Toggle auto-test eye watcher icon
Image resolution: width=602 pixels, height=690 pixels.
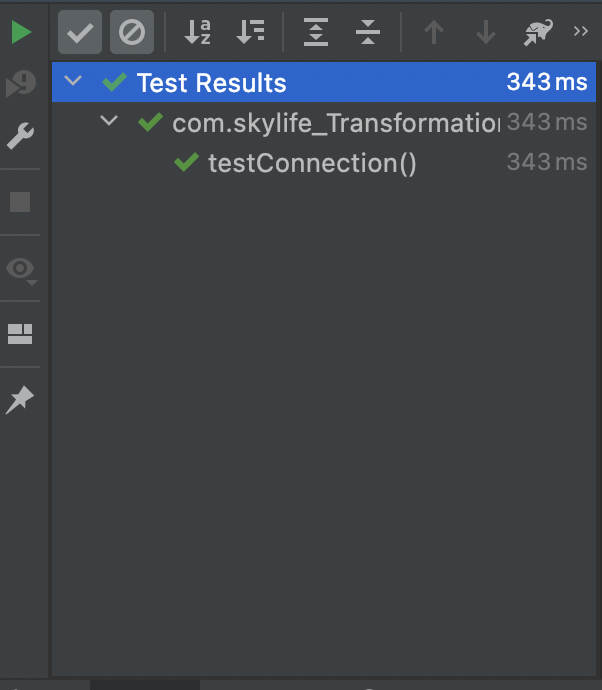click(x=21, y=269)
